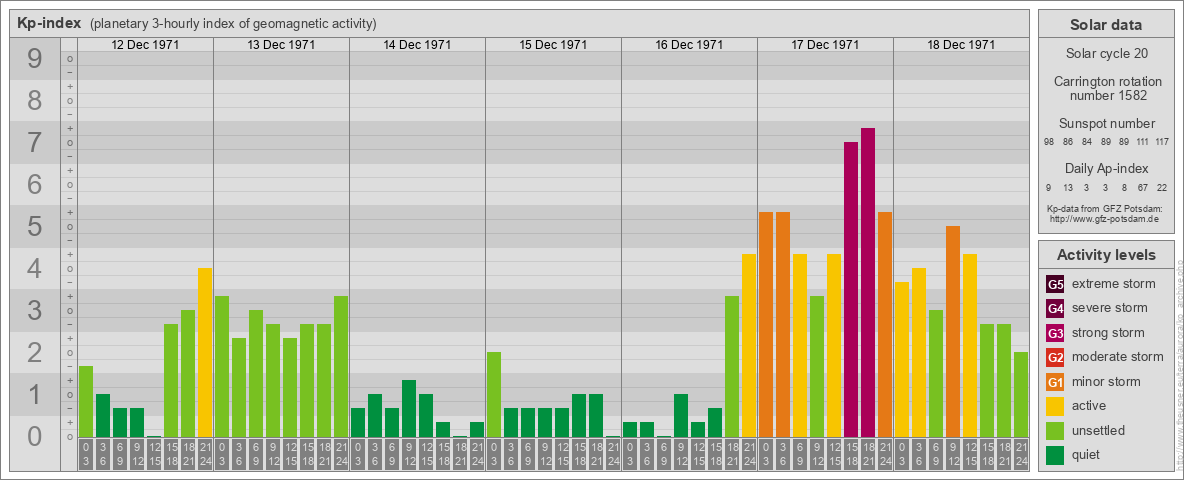The image size is (1184, 480).
Task: Click the 'Solar data' panel heading
Action: pos(1106,25)
